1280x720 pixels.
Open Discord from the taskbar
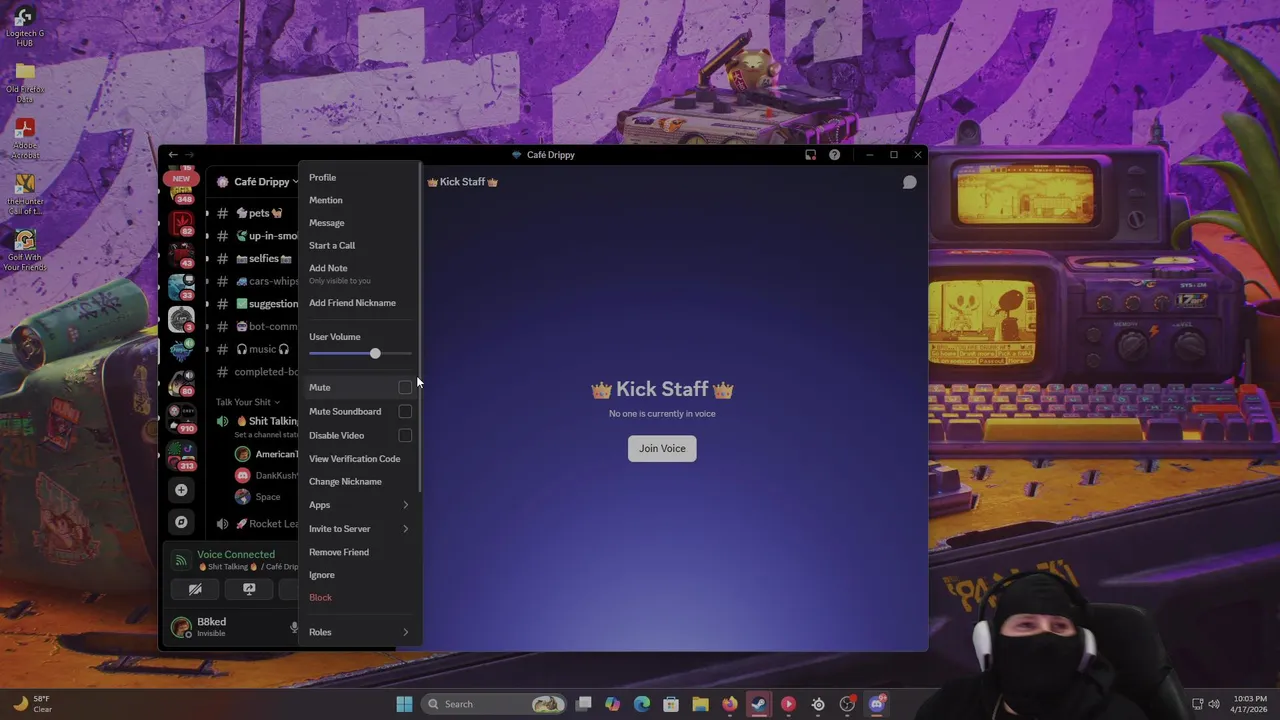(877, 704)
